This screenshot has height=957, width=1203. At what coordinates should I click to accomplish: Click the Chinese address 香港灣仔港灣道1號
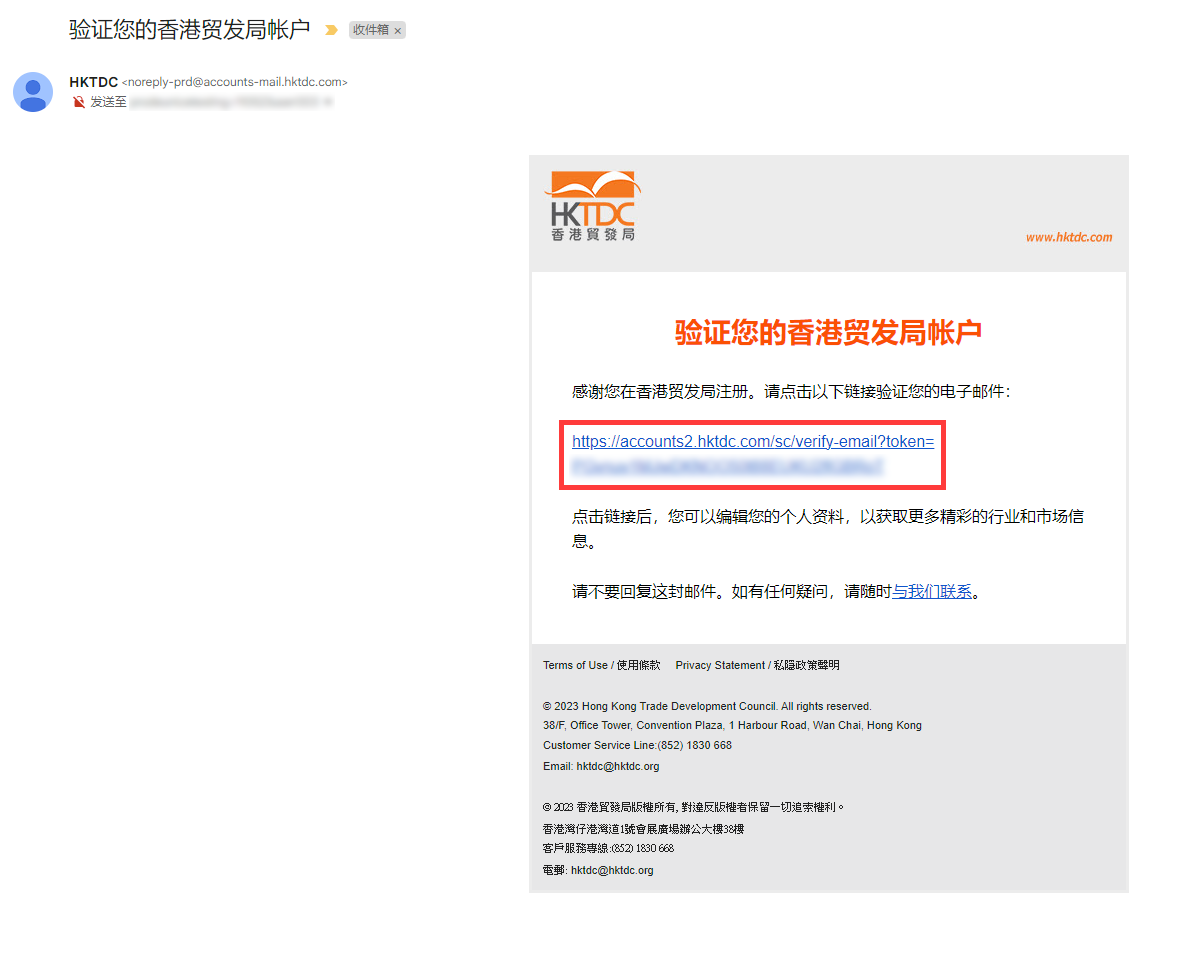click(643, 829)
